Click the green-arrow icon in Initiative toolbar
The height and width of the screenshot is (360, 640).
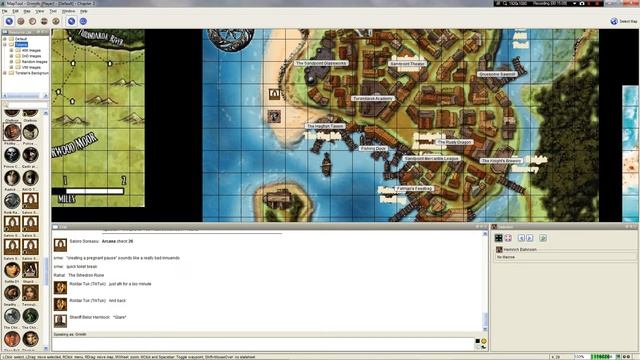(x=543, y=238)
